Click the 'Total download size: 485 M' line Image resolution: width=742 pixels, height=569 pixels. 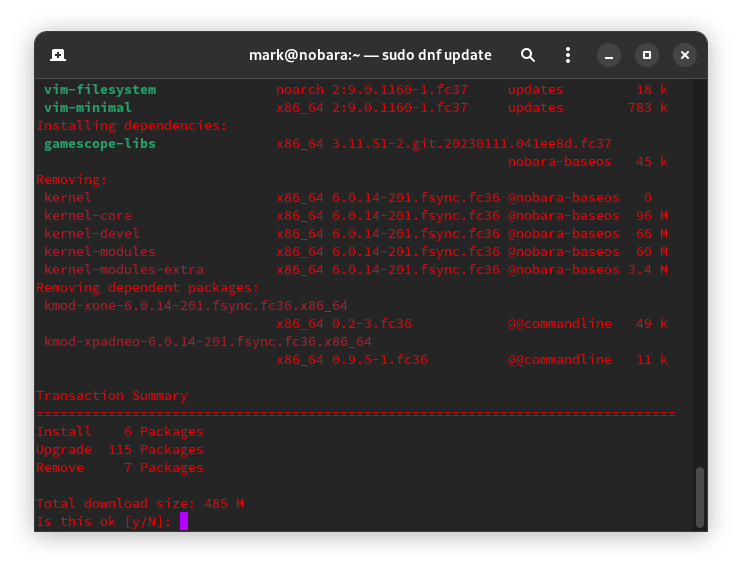tap(140, 503)
